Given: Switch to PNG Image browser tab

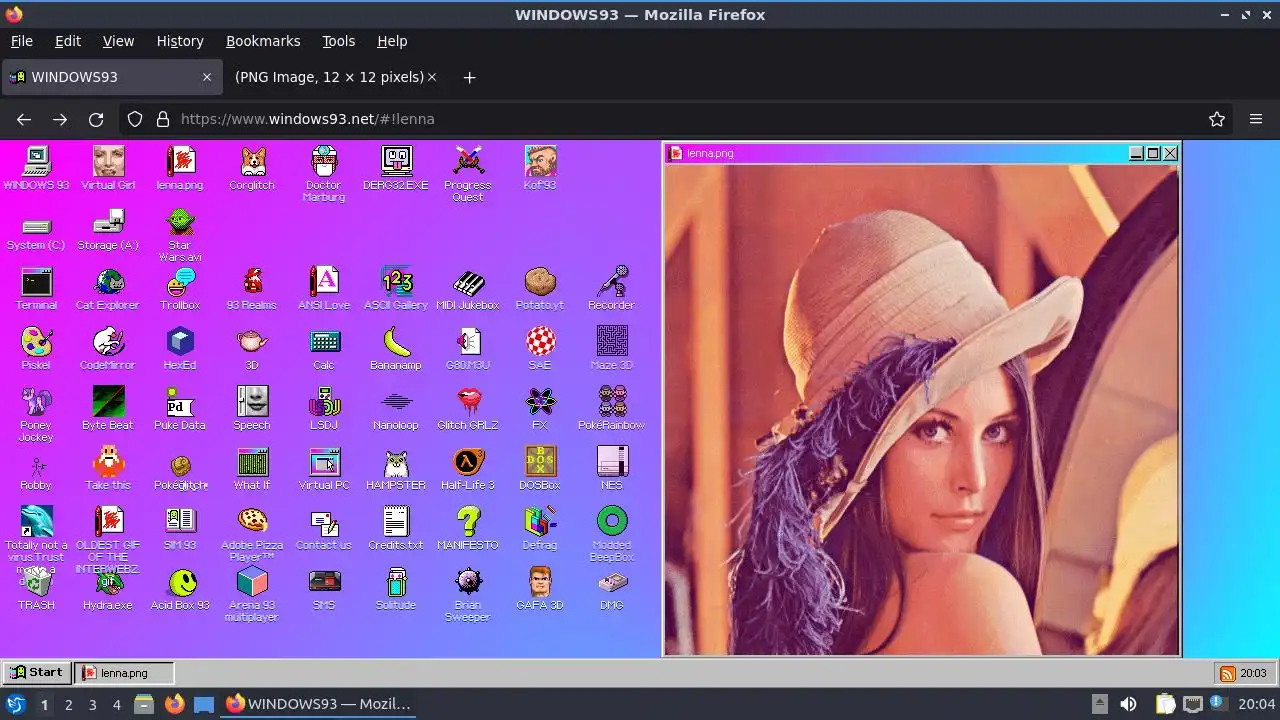Looking at the screenshot, I should pos(335,77).
